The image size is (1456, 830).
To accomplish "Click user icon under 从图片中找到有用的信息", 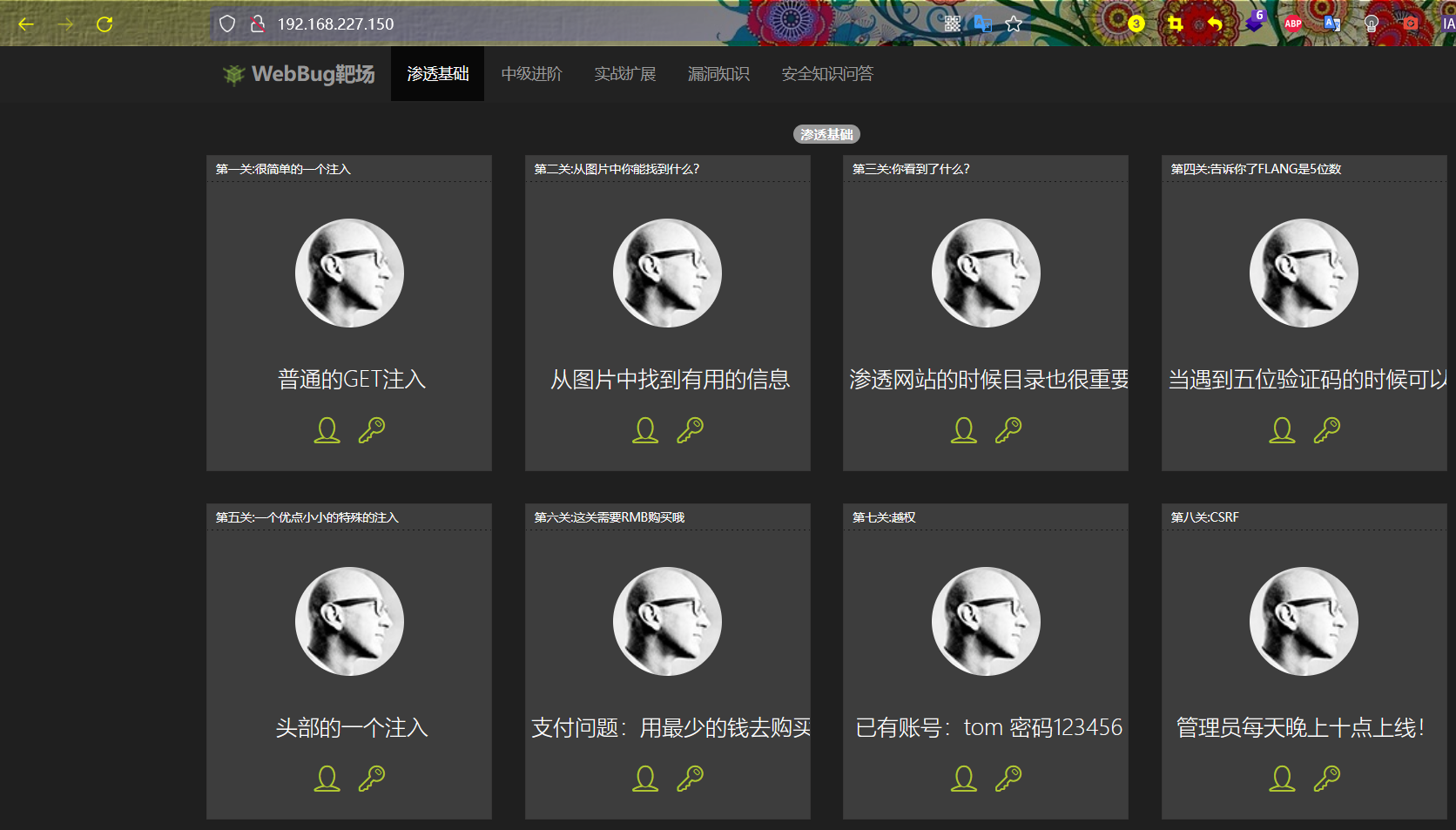I will [645, 430].
